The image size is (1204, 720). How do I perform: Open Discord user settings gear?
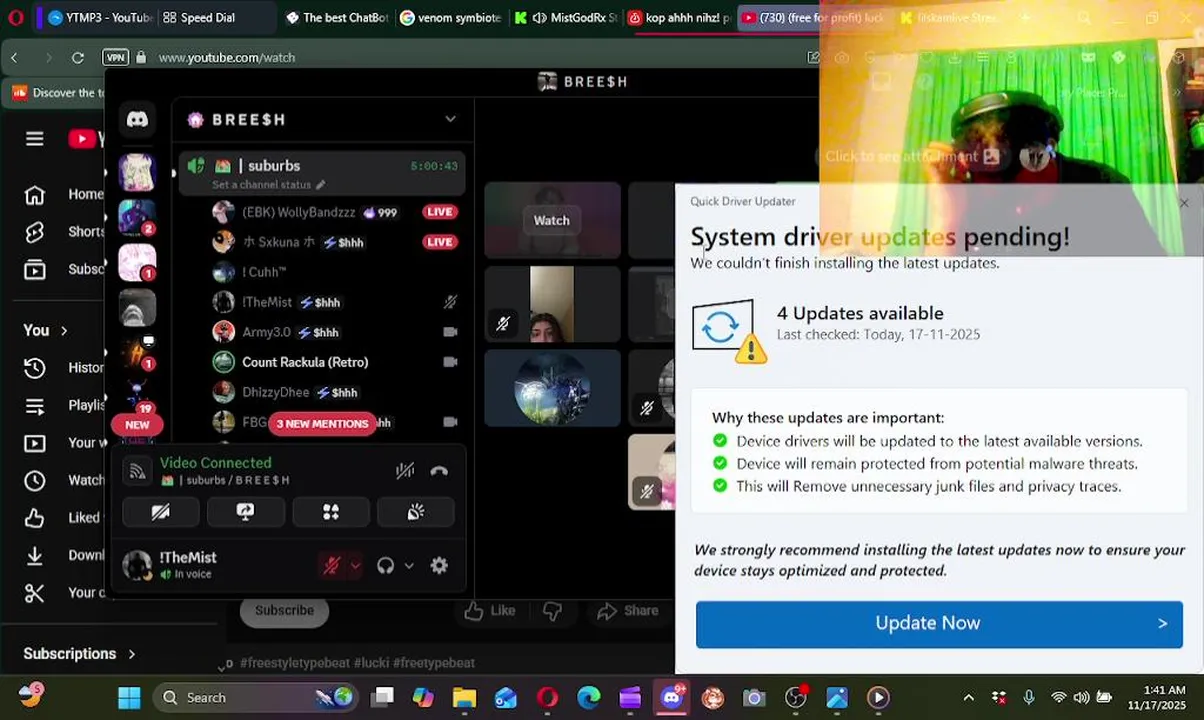tap(439, 566)
